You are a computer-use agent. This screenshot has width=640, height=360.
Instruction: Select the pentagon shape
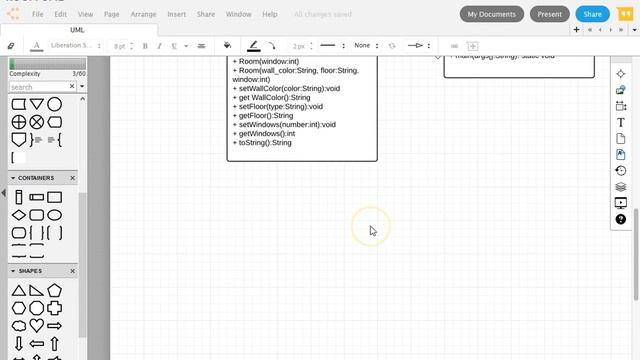click(54, 290)
